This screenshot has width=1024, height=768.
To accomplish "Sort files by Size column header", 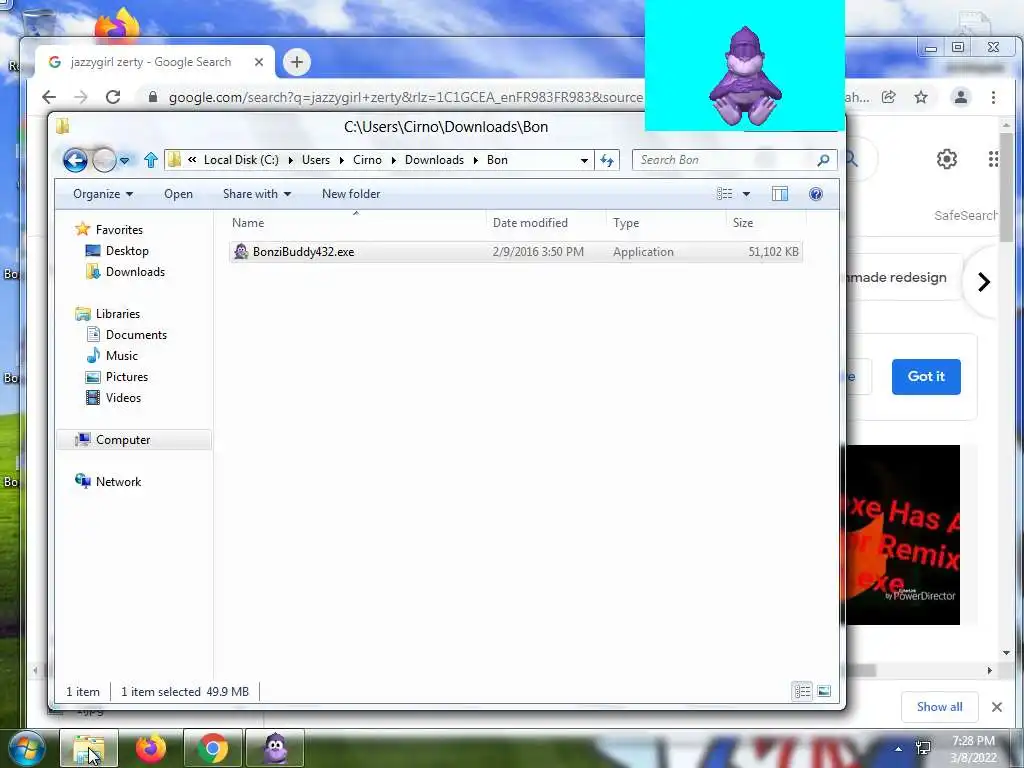I will [766, 223].
